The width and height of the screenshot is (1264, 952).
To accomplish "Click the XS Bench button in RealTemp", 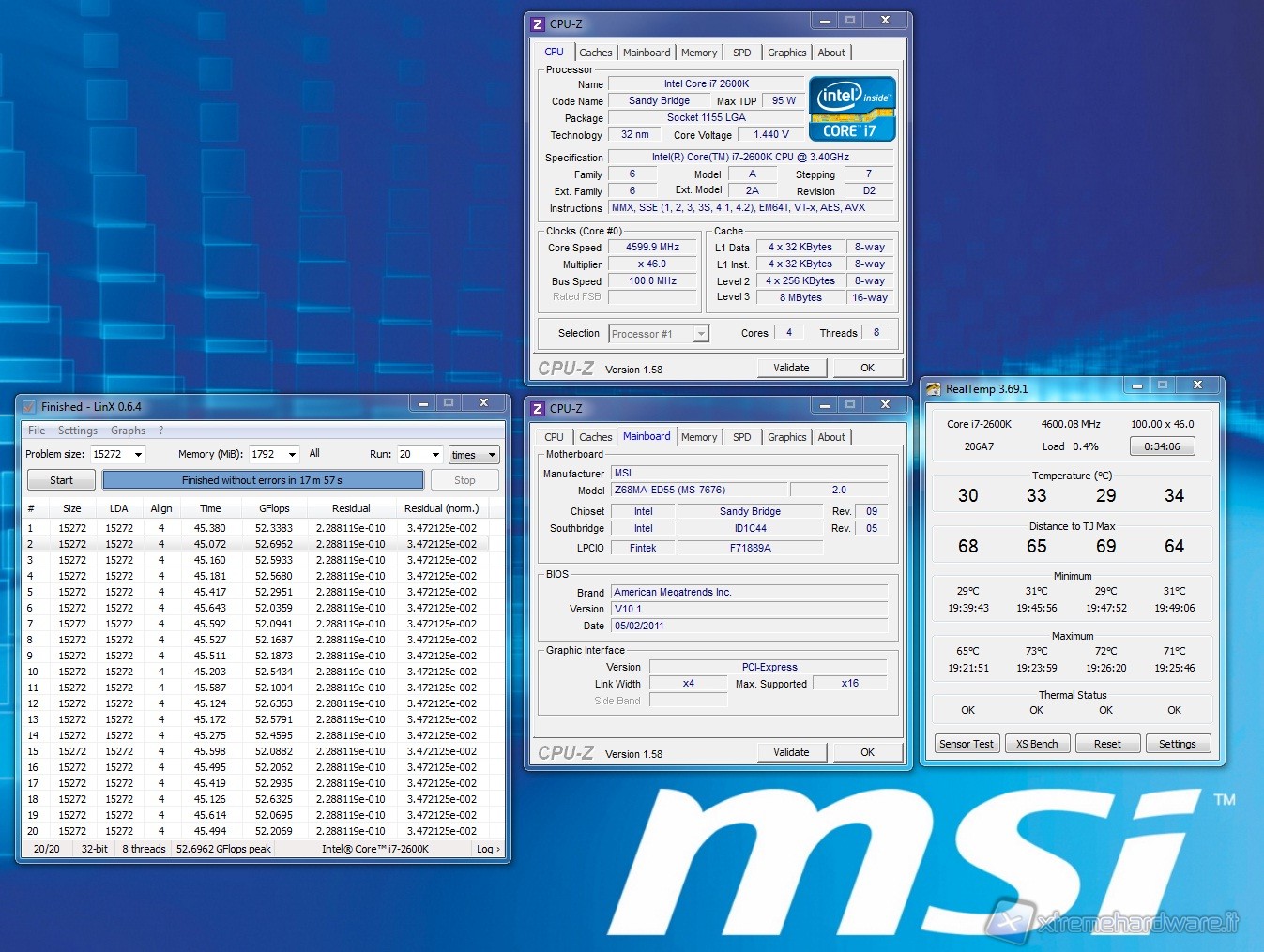I will [1037, 744].
